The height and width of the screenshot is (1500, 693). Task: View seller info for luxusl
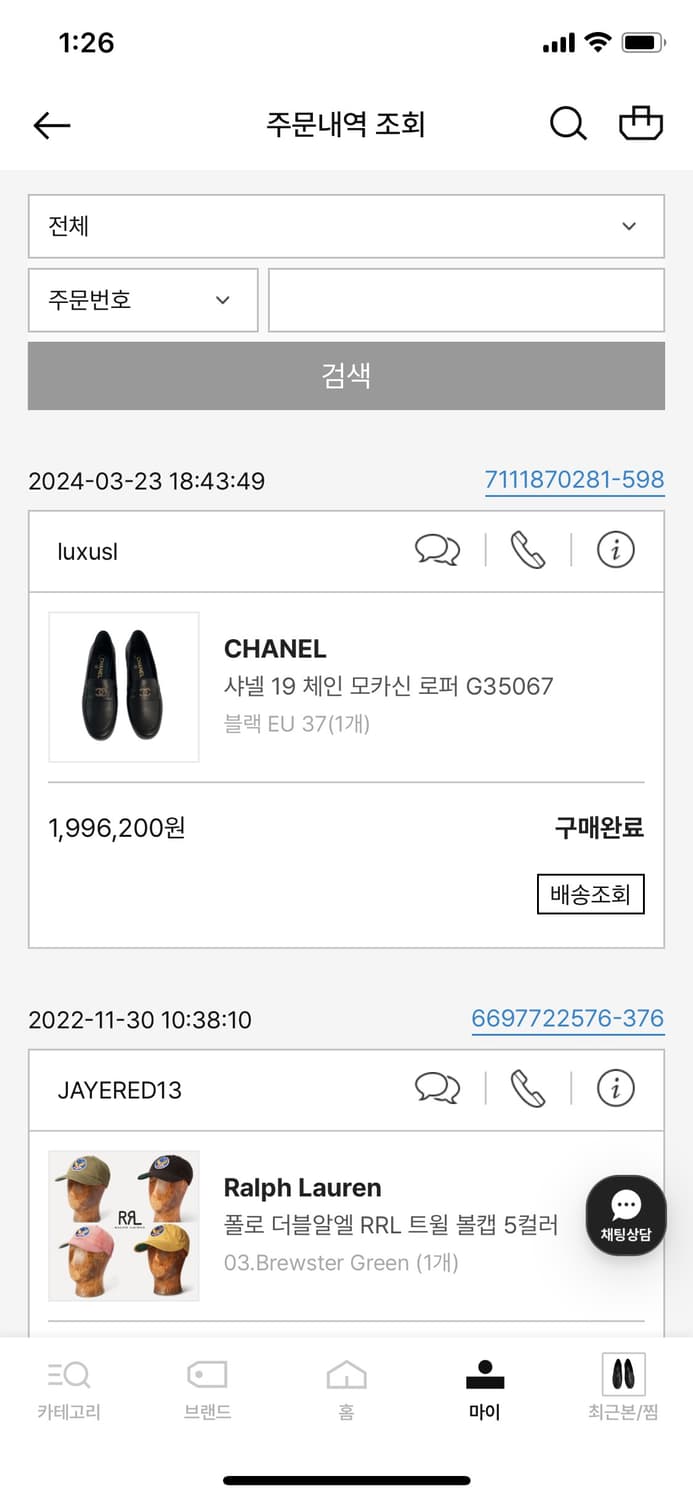point(616,549)
